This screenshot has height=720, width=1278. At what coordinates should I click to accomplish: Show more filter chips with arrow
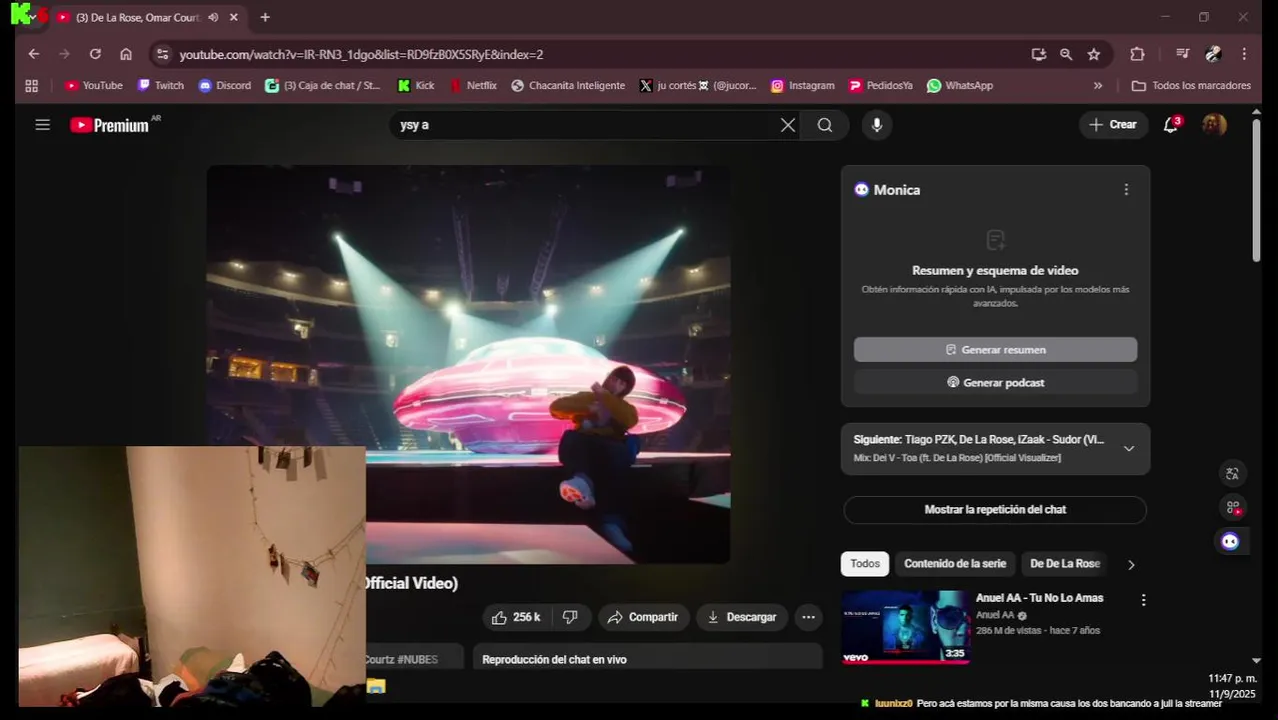(1131, 564)
